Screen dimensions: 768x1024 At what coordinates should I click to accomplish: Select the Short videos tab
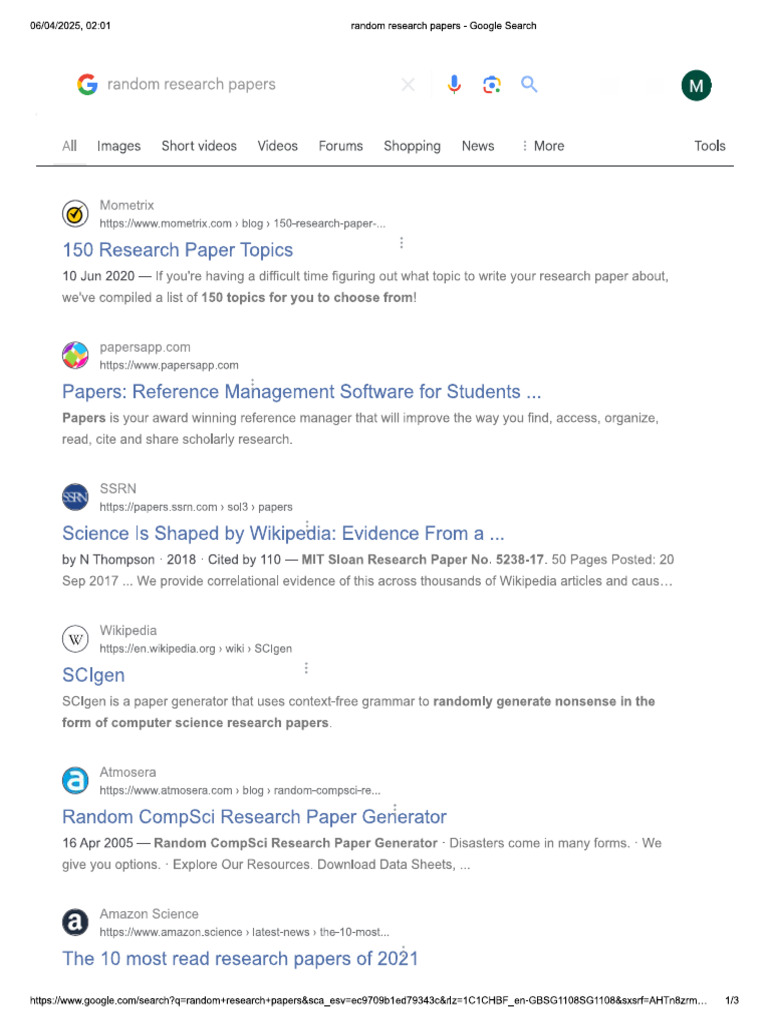tap(199, 146)
